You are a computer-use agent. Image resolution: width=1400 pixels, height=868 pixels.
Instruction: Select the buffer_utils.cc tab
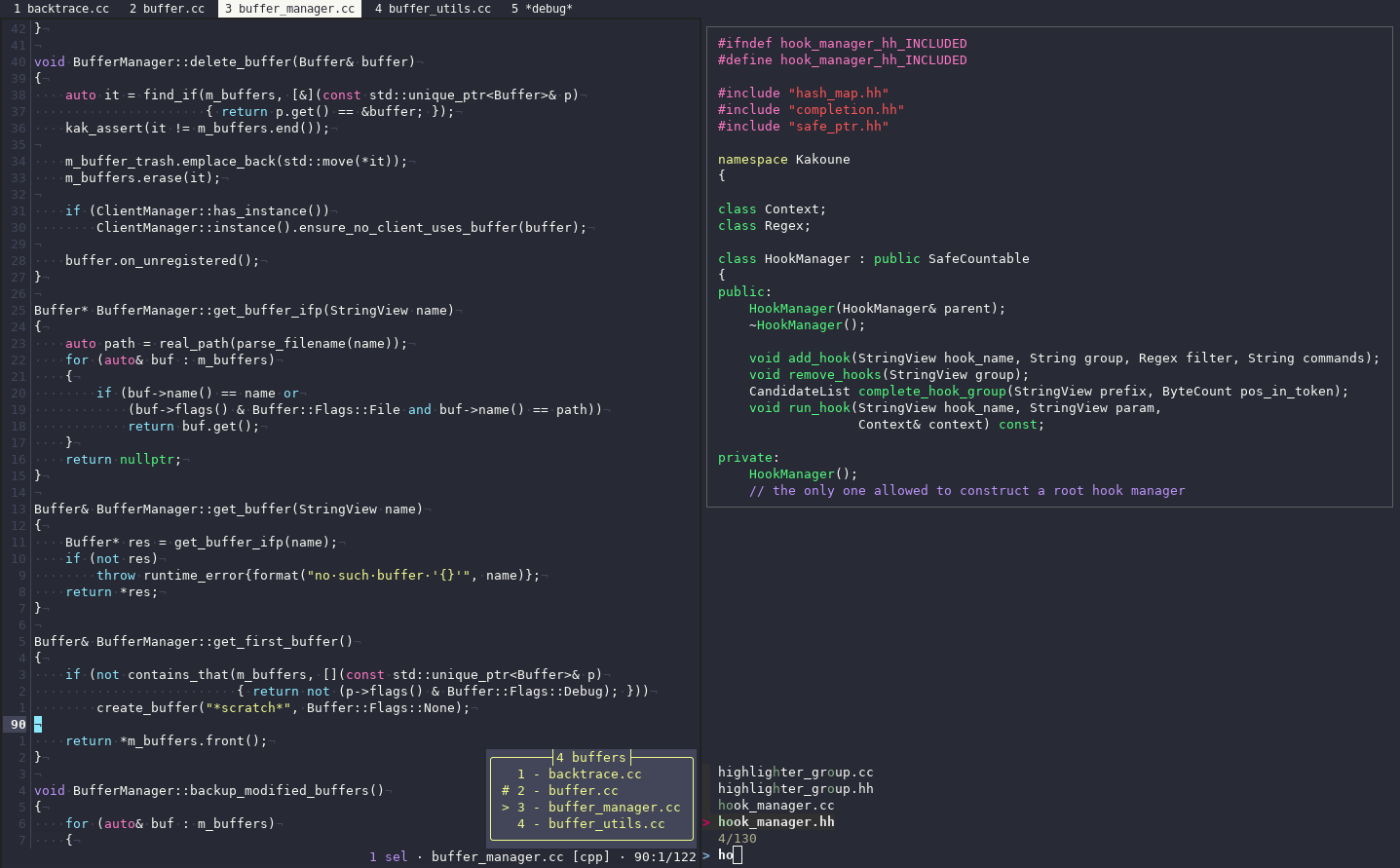point(433,9)
